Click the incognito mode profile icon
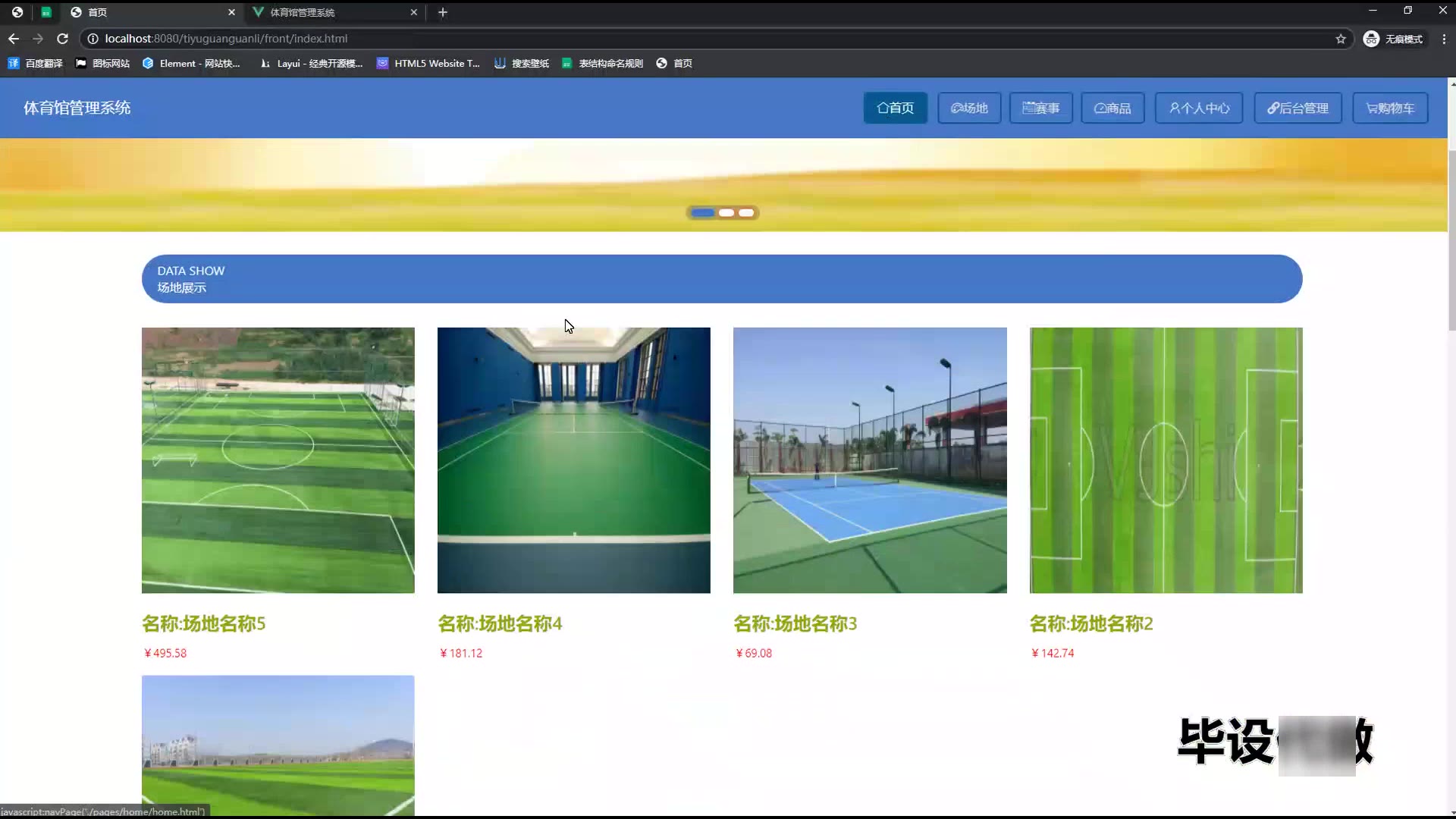 [1371, 39]
